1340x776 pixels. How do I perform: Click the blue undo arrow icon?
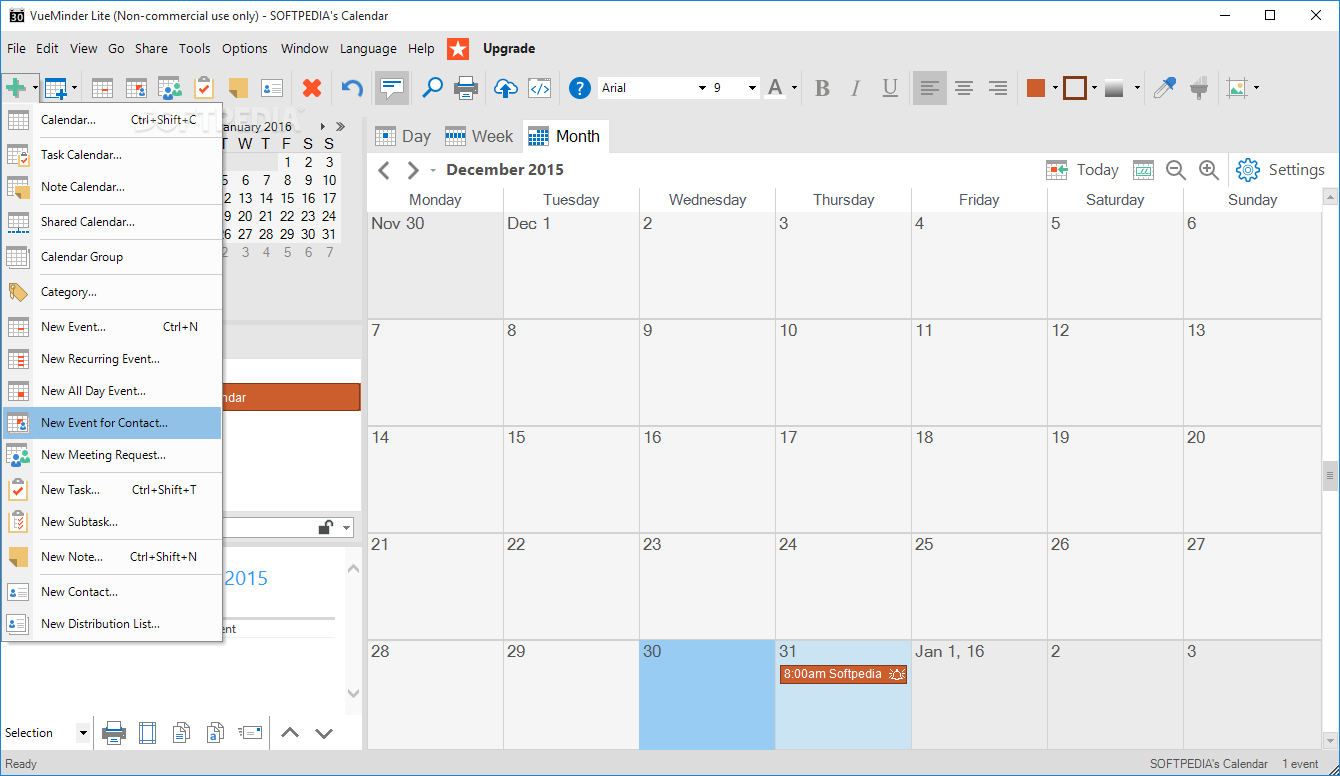(352, 88)
